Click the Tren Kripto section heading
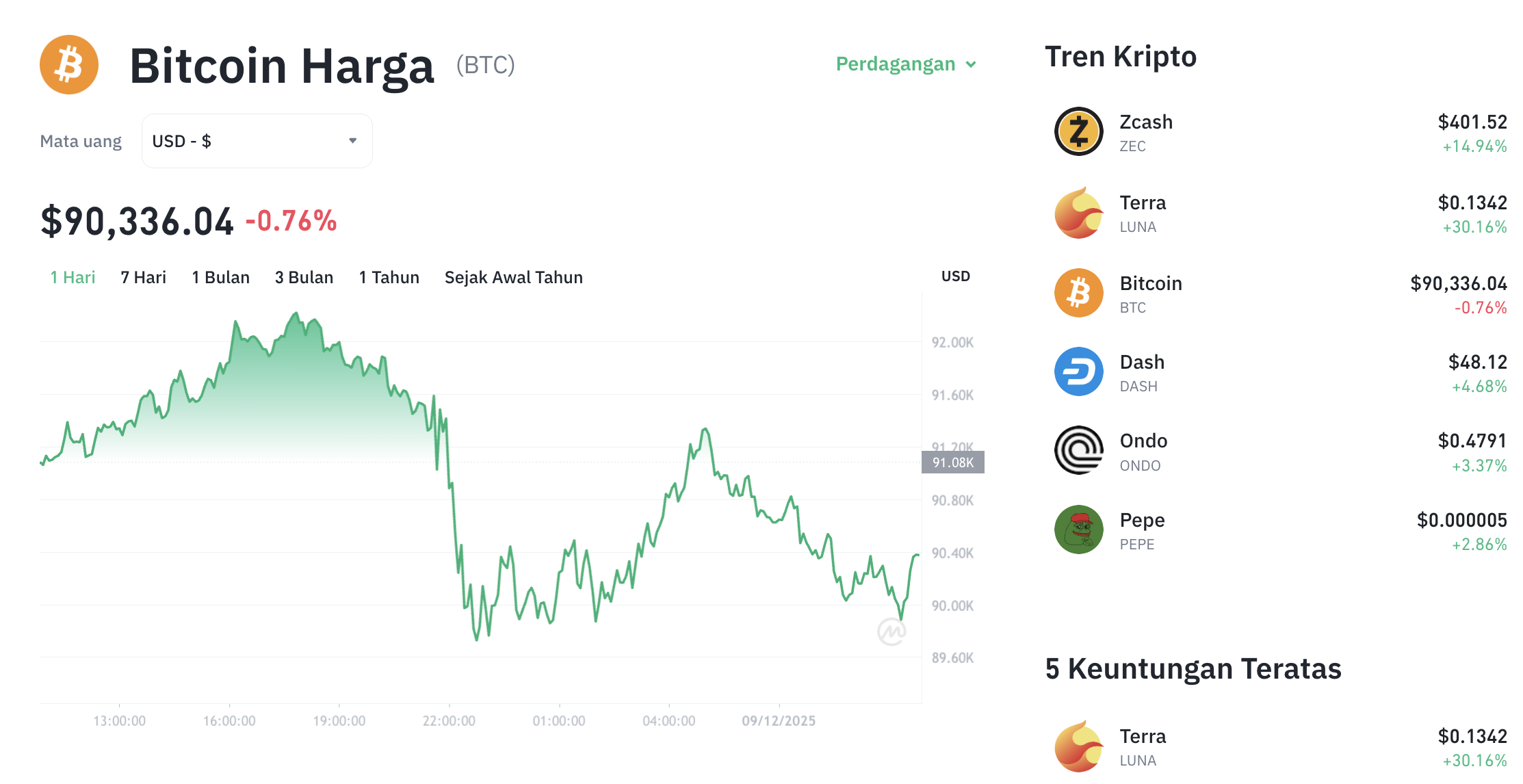The image size is (1523, 784). coord(1120,56)
